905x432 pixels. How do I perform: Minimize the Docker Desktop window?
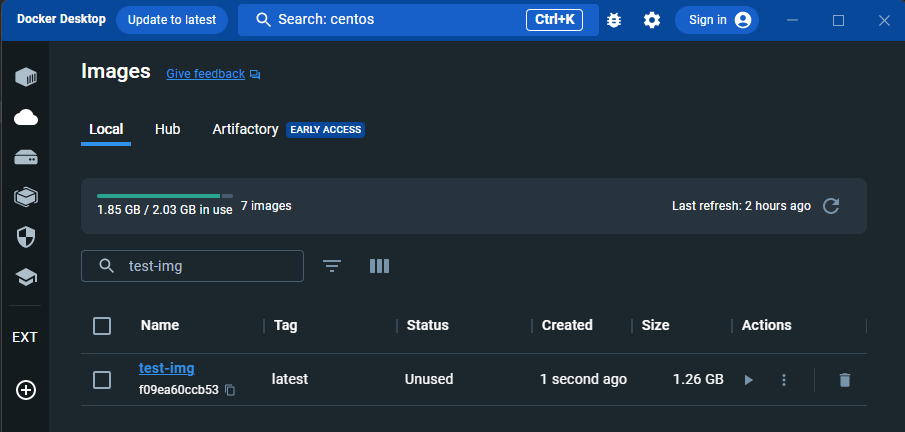[792, 20]
